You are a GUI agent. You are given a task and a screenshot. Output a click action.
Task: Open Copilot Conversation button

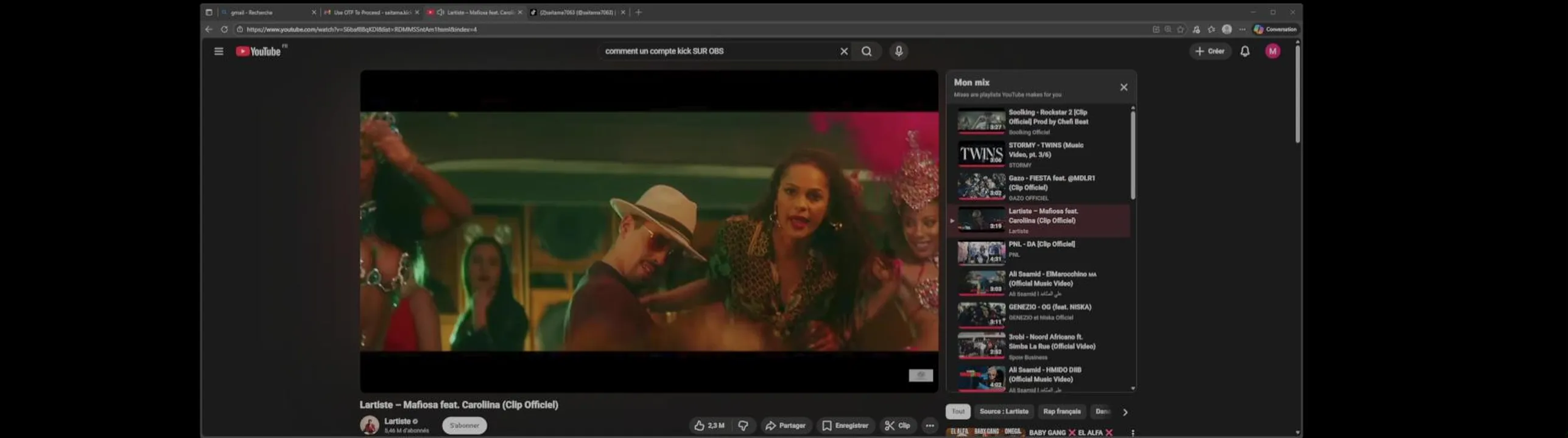click(1275, 29)
